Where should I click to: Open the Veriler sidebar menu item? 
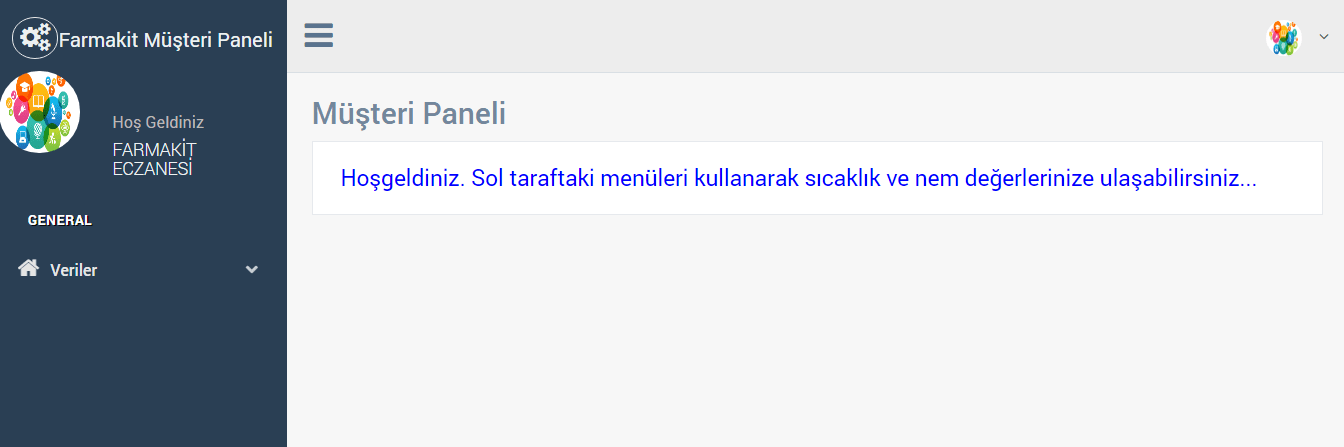tap(143, 269)
